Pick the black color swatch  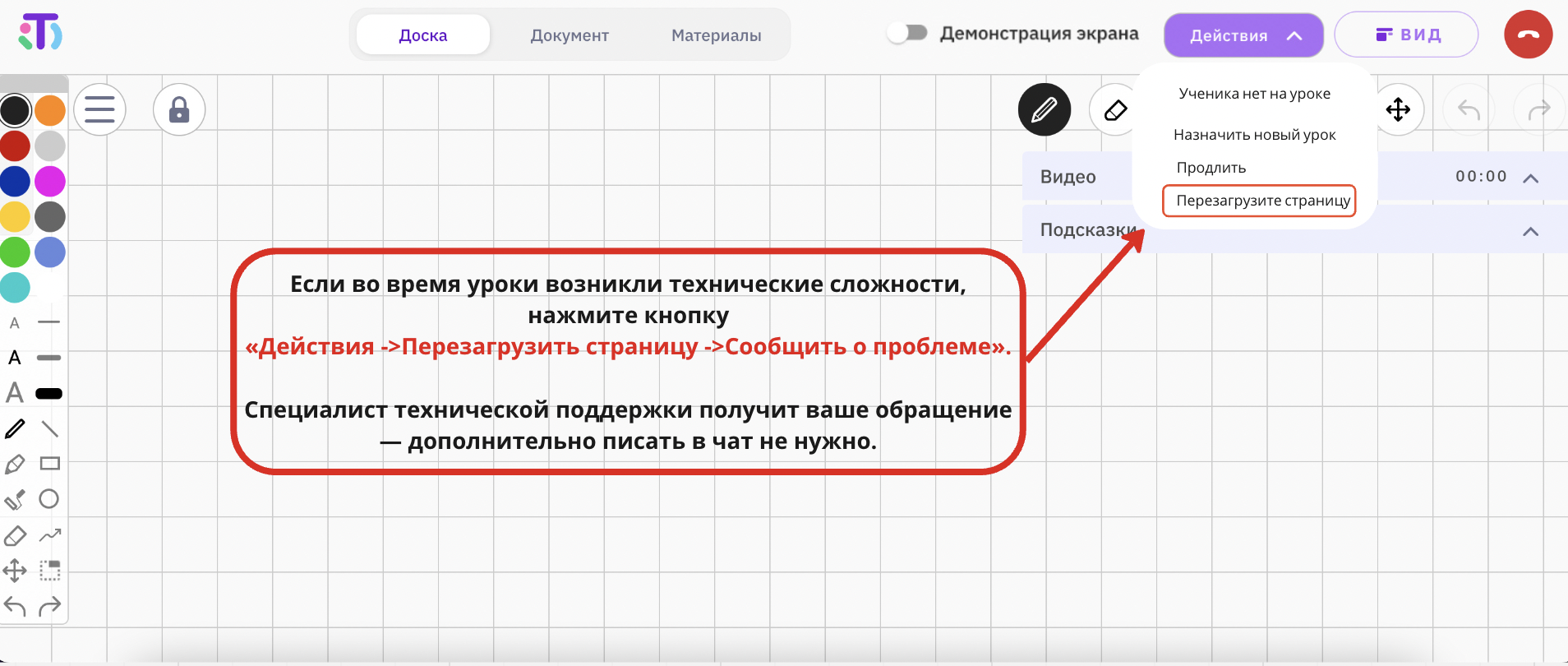pyautogui.click(x=15, y=110)
